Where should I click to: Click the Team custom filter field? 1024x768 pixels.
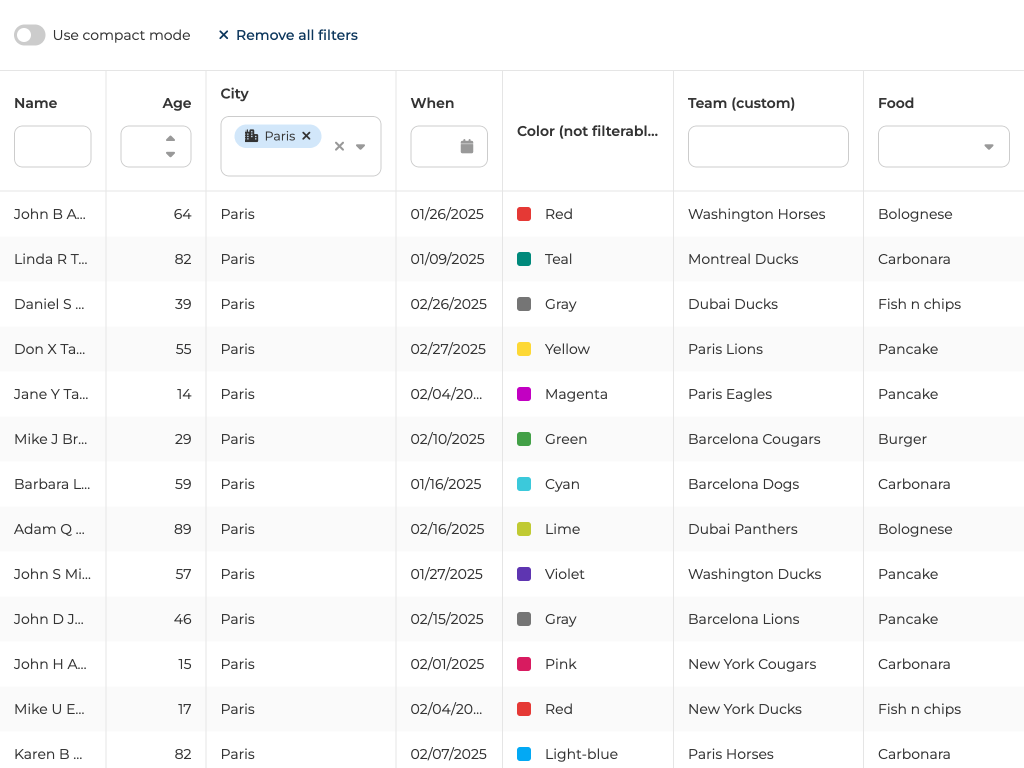click(767, 146)
